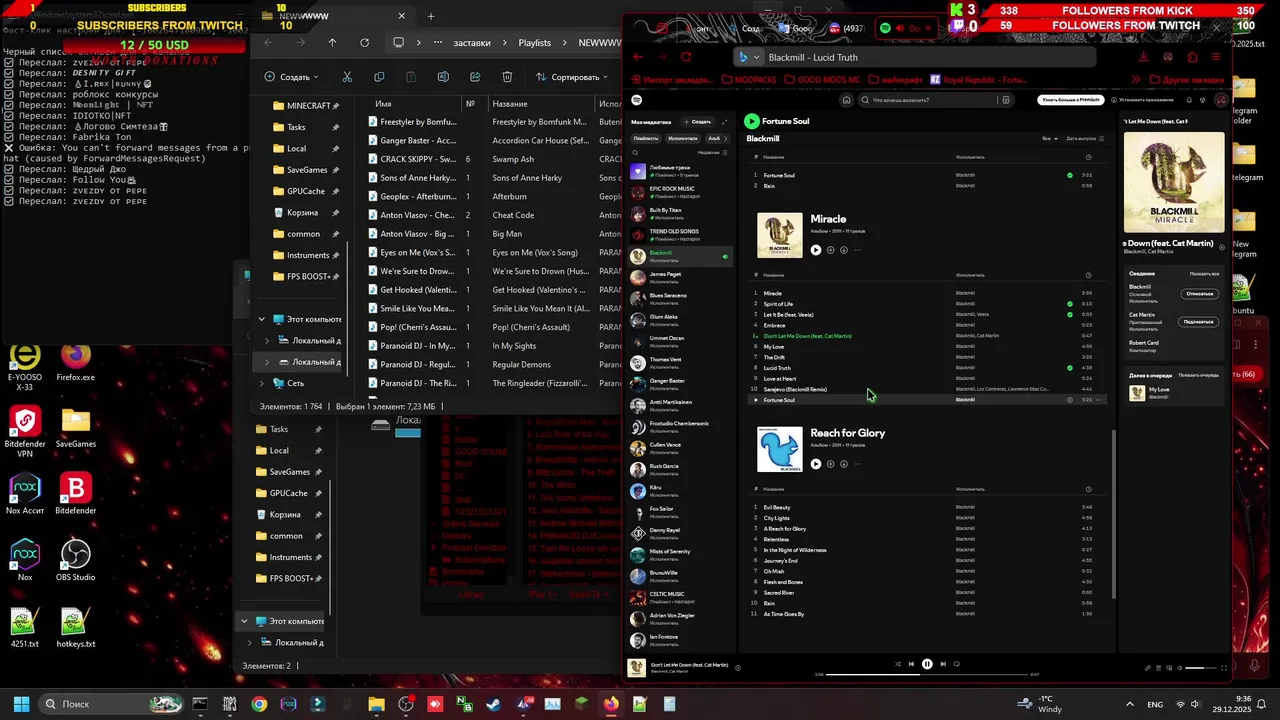The height and width of the screenshot is (720, 1280).
Task: Go to Spotify Home via house icon
Action: (846, 100)
